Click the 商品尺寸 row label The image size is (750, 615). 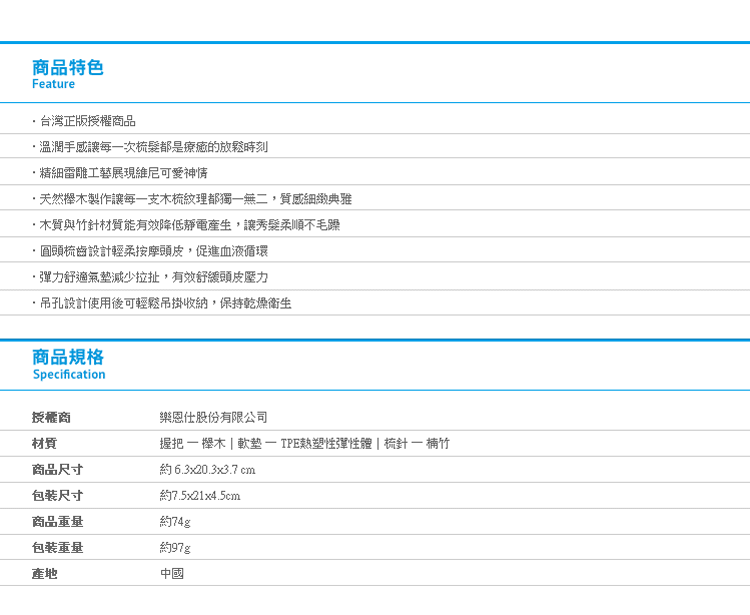coord(58,470)
